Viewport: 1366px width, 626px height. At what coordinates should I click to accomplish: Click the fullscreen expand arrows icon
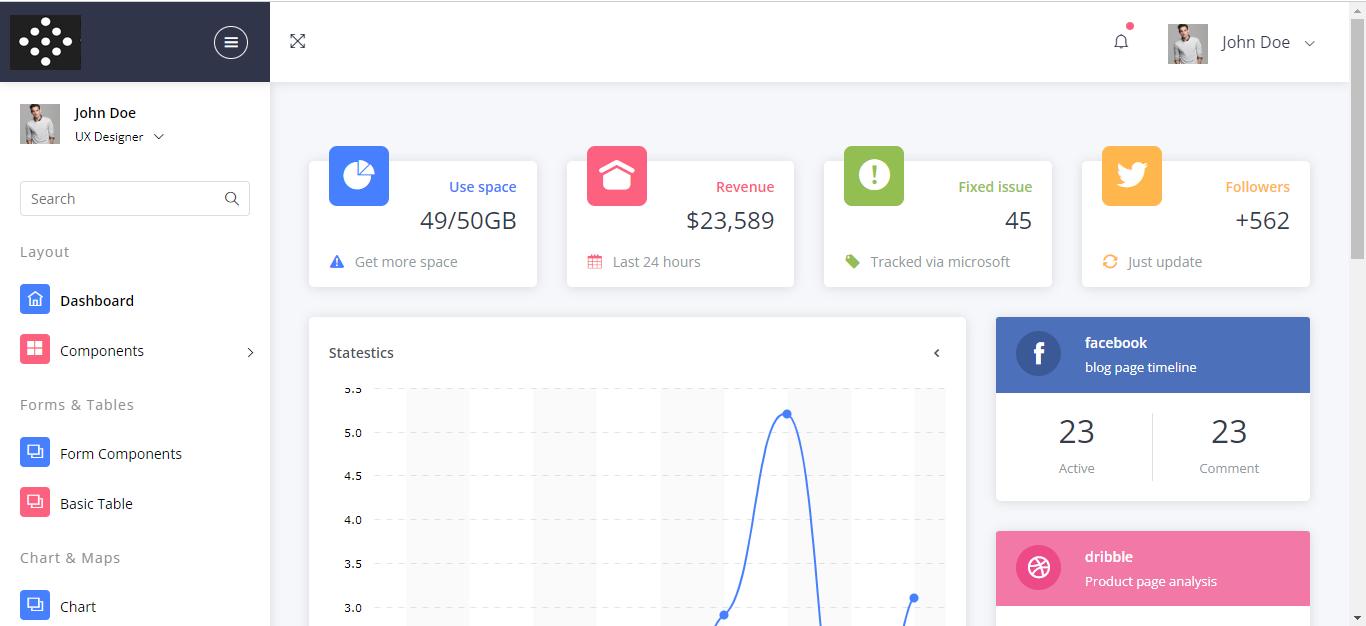point(297,41)
